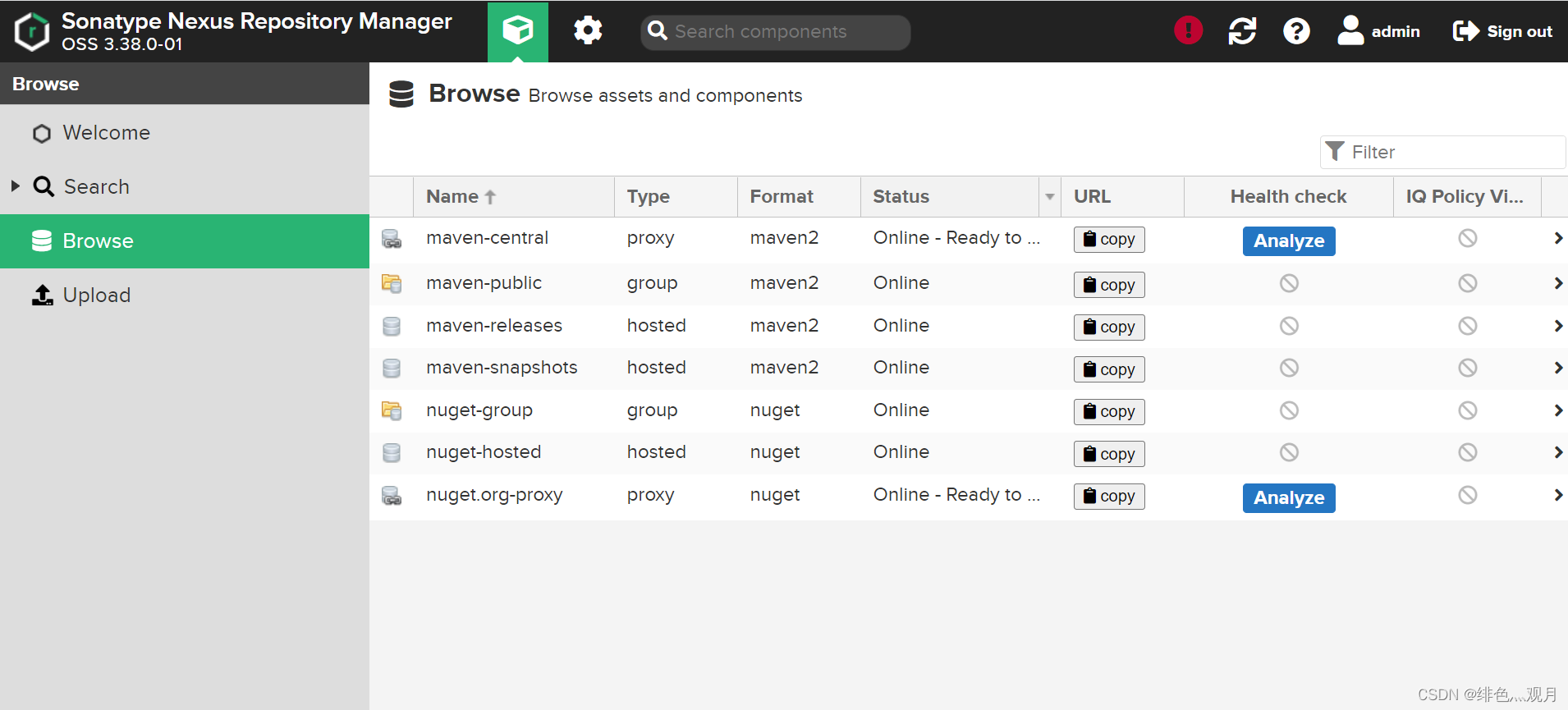Click the URL column header
The height and width of the screenshot is (710, 1568).
1122,196
